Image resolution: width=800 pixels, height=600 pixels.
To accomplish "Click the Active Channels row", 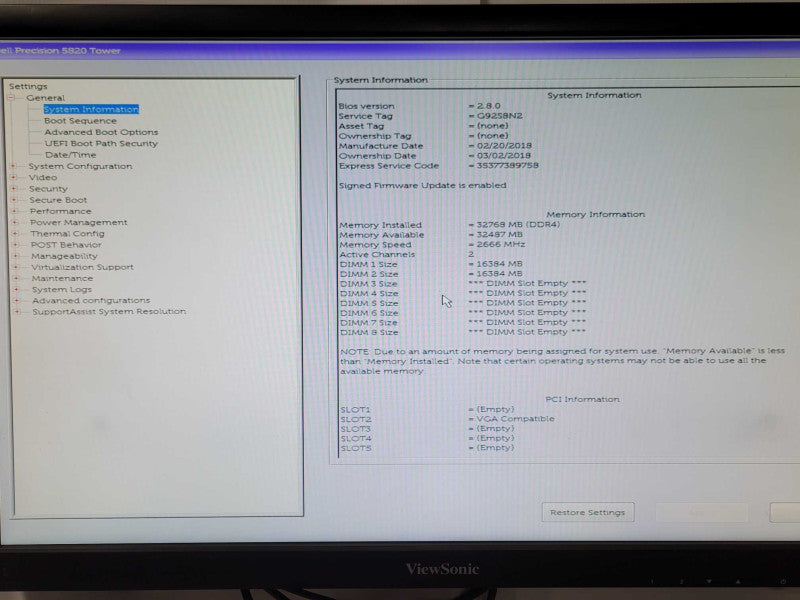I will pyautogui.click(x=407, y=254).
